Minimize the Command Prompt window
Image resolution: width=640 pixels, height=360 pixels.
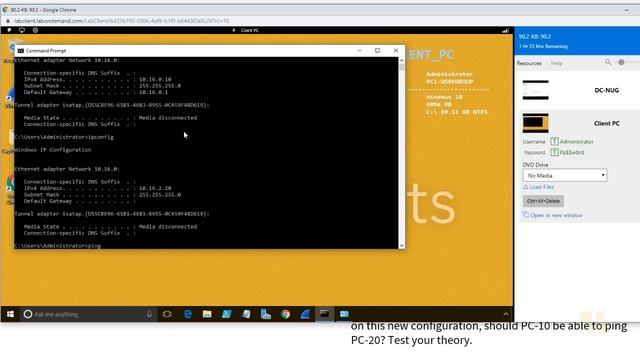359,51
